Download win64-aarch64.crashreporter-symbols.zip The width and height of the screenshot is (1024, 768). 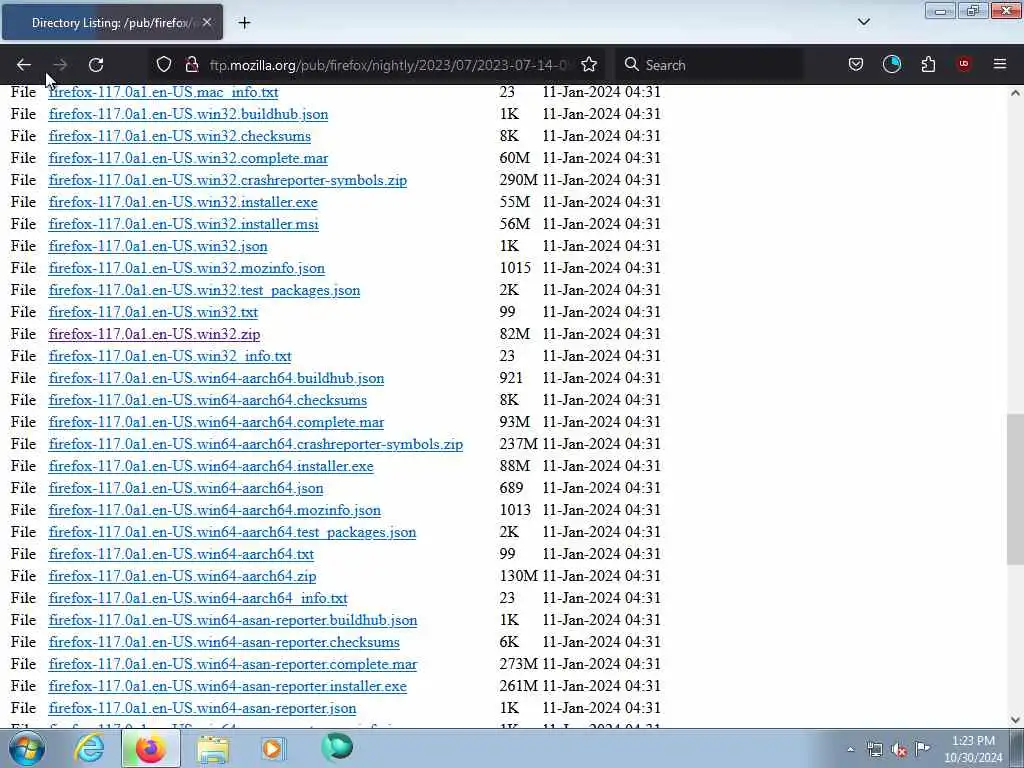click(255, 444)
